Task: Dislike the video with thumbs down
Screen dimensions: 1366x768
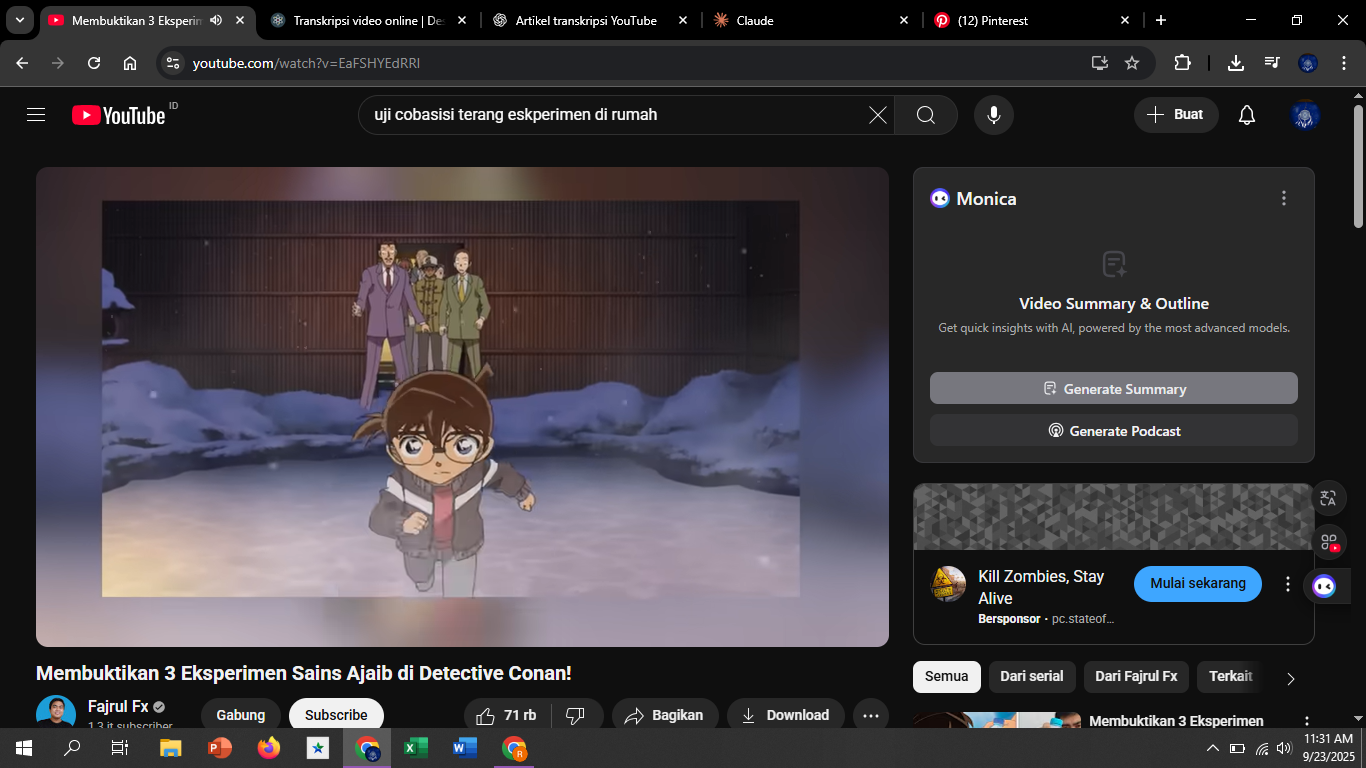Action: 575,715
